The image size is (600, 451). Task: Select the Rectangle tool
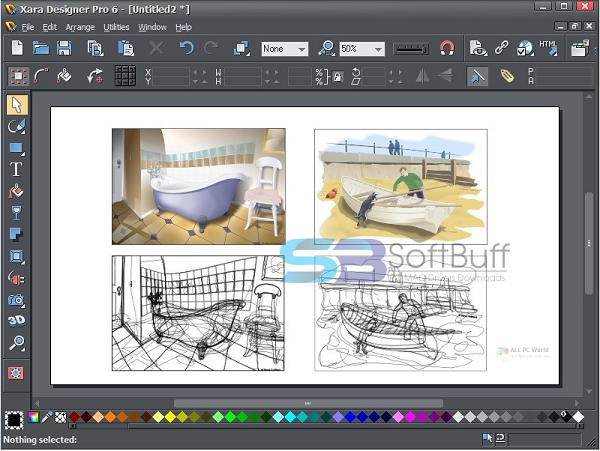(x=16, y=148)
